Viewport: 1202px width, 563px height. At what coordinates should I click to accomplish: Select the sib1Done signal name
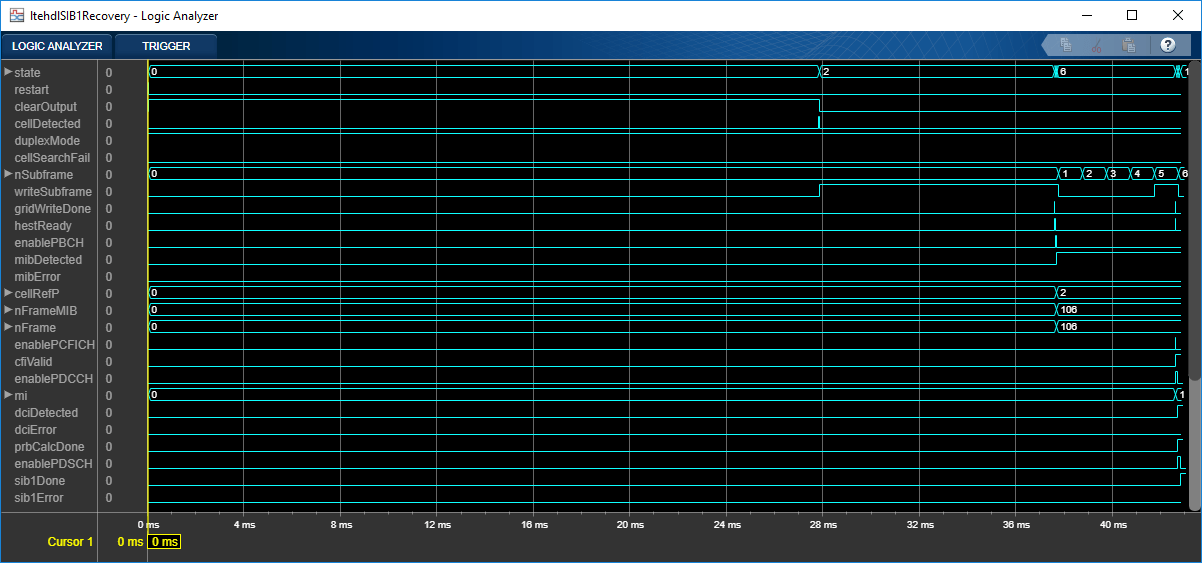tap(39, 481)
